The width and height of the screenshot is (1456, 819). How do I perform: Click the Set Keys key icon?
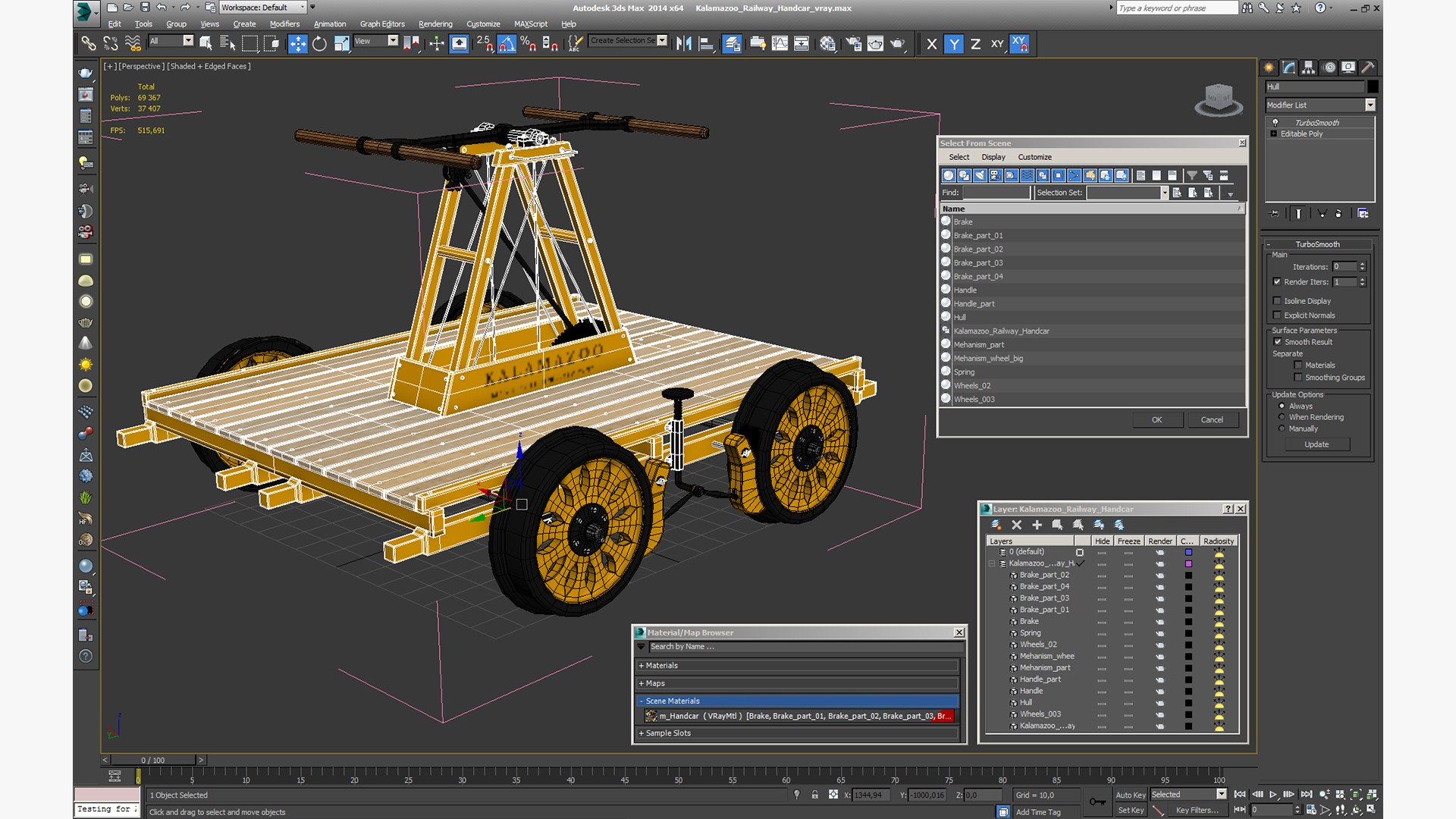pyautogui.click(x=1097, y=802)
